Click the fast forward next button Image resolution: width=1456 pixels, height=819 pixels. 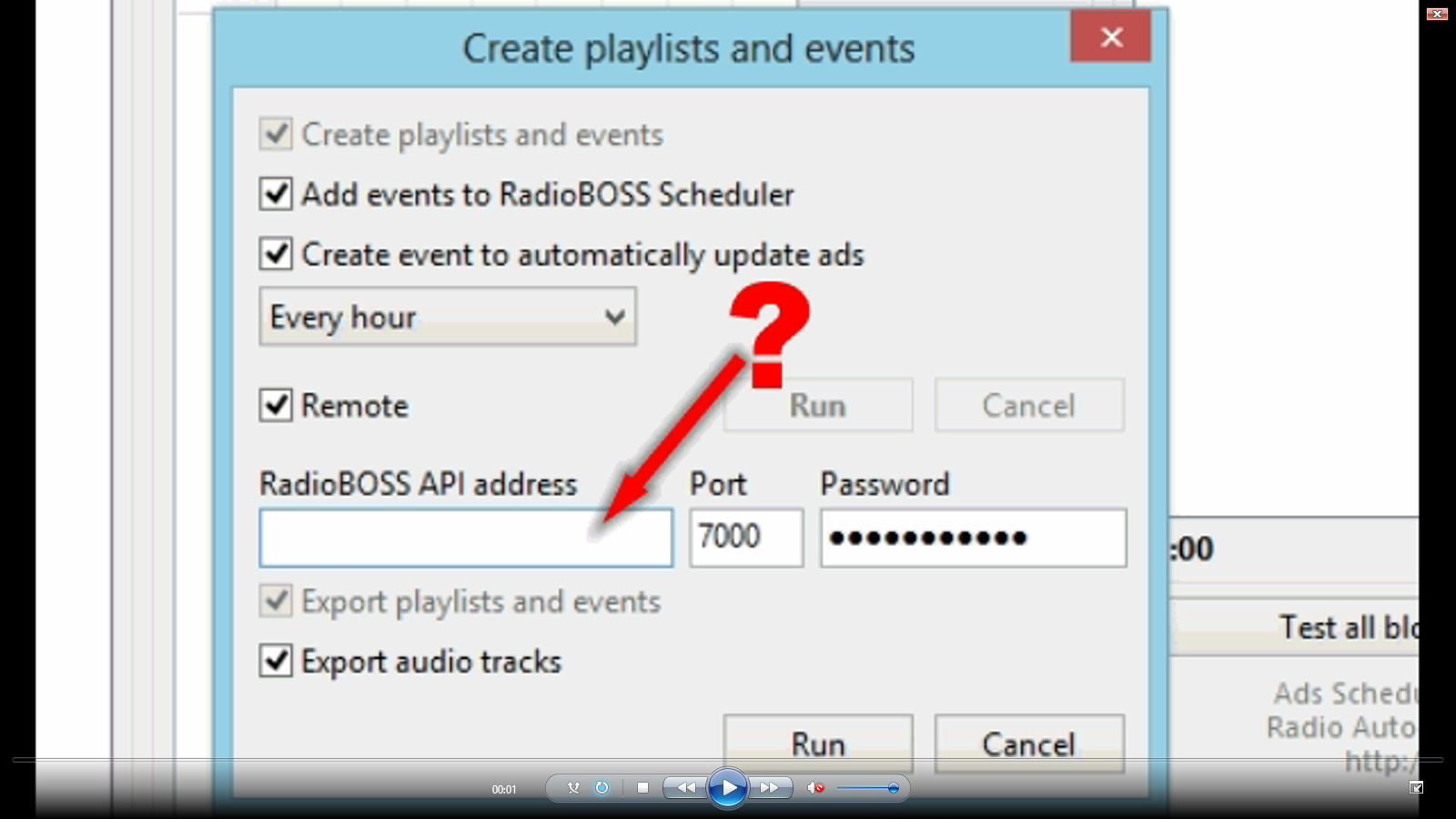tap(770, 788)
